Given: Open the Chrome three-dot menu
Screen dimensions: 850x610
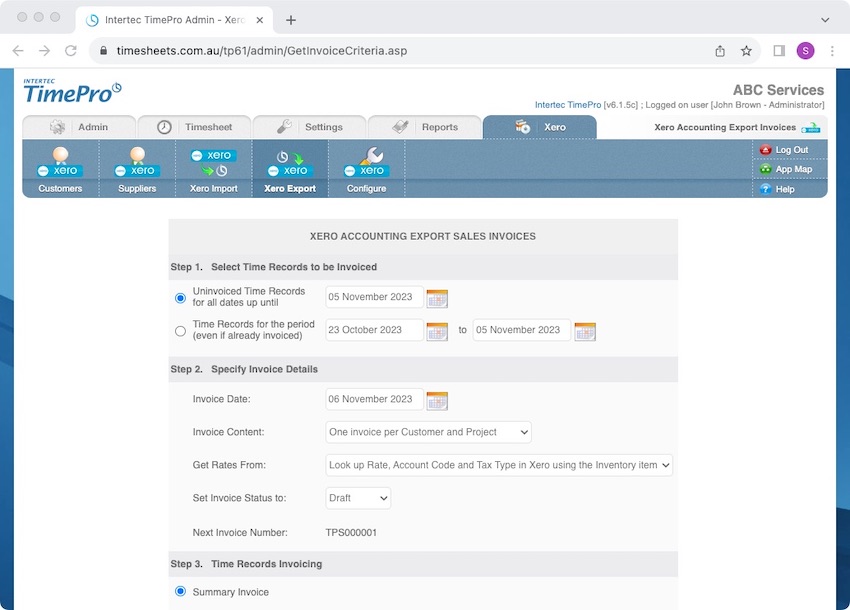Looking at the screenshot, I should pos(832,51).
